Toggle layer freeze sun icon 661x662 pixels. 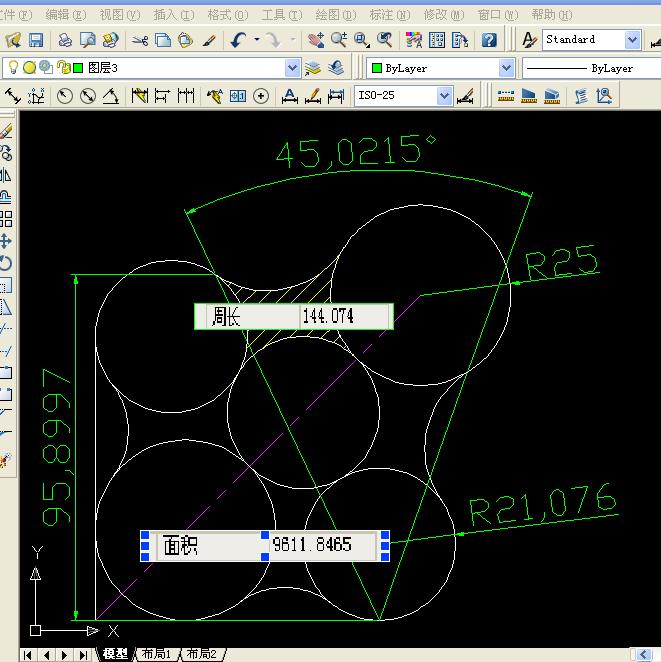pyautogui.click(x=29, y=68)
